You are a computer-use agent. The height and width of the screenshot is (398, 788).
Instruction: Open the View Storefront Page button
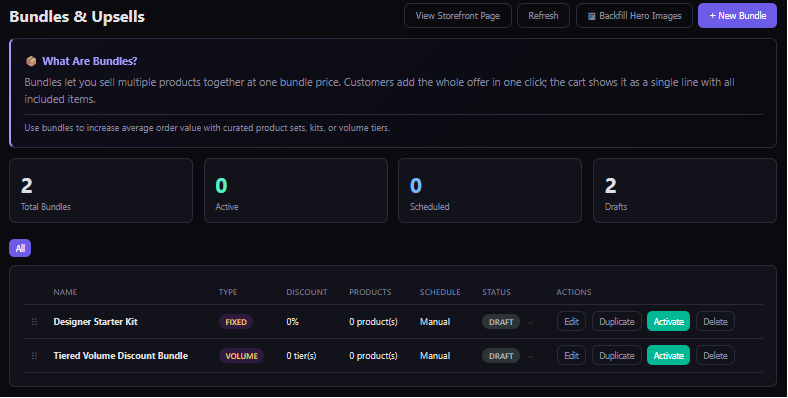tap(457, 16)
